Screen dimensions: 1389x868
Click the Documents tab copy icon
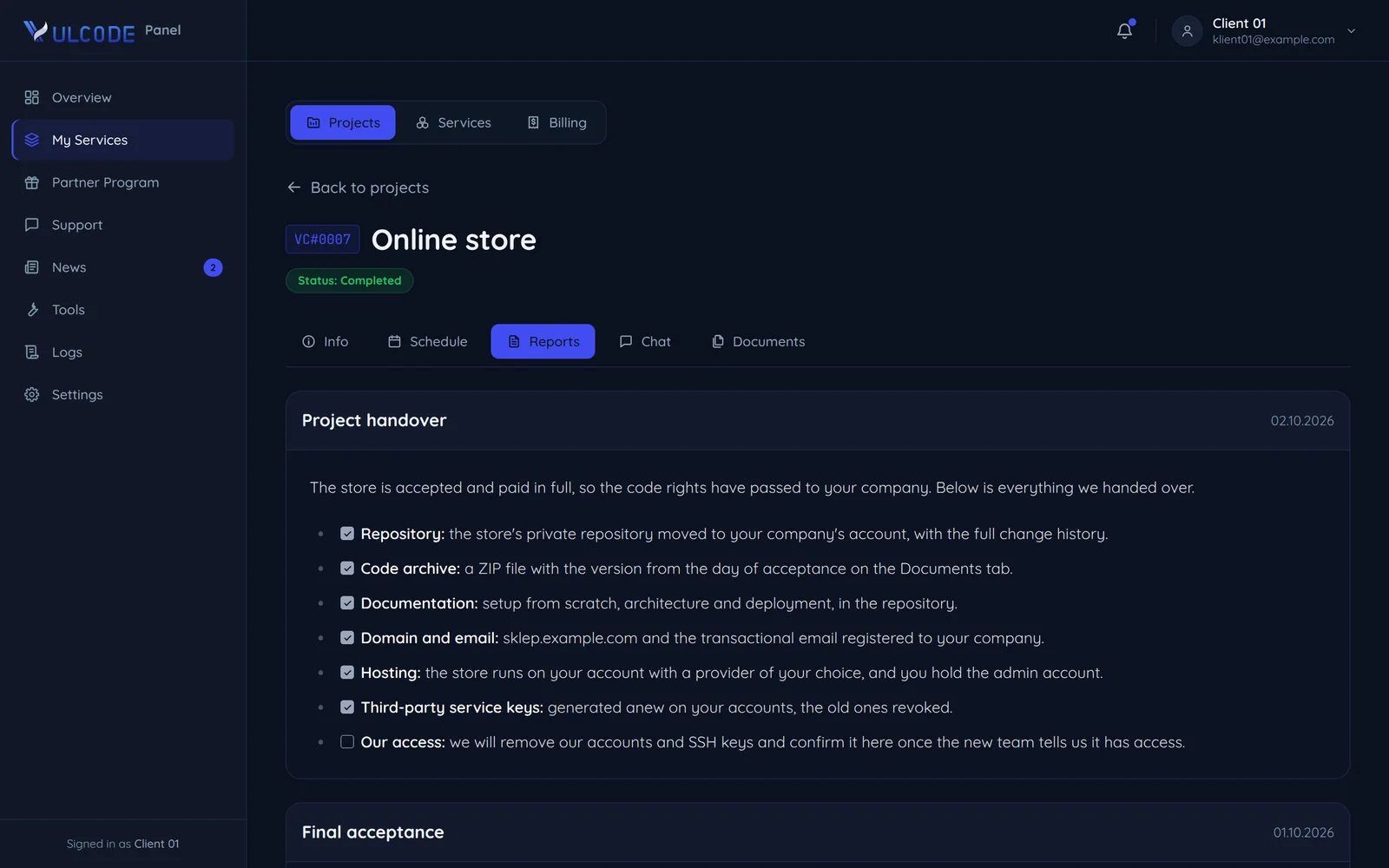[718, 342]
